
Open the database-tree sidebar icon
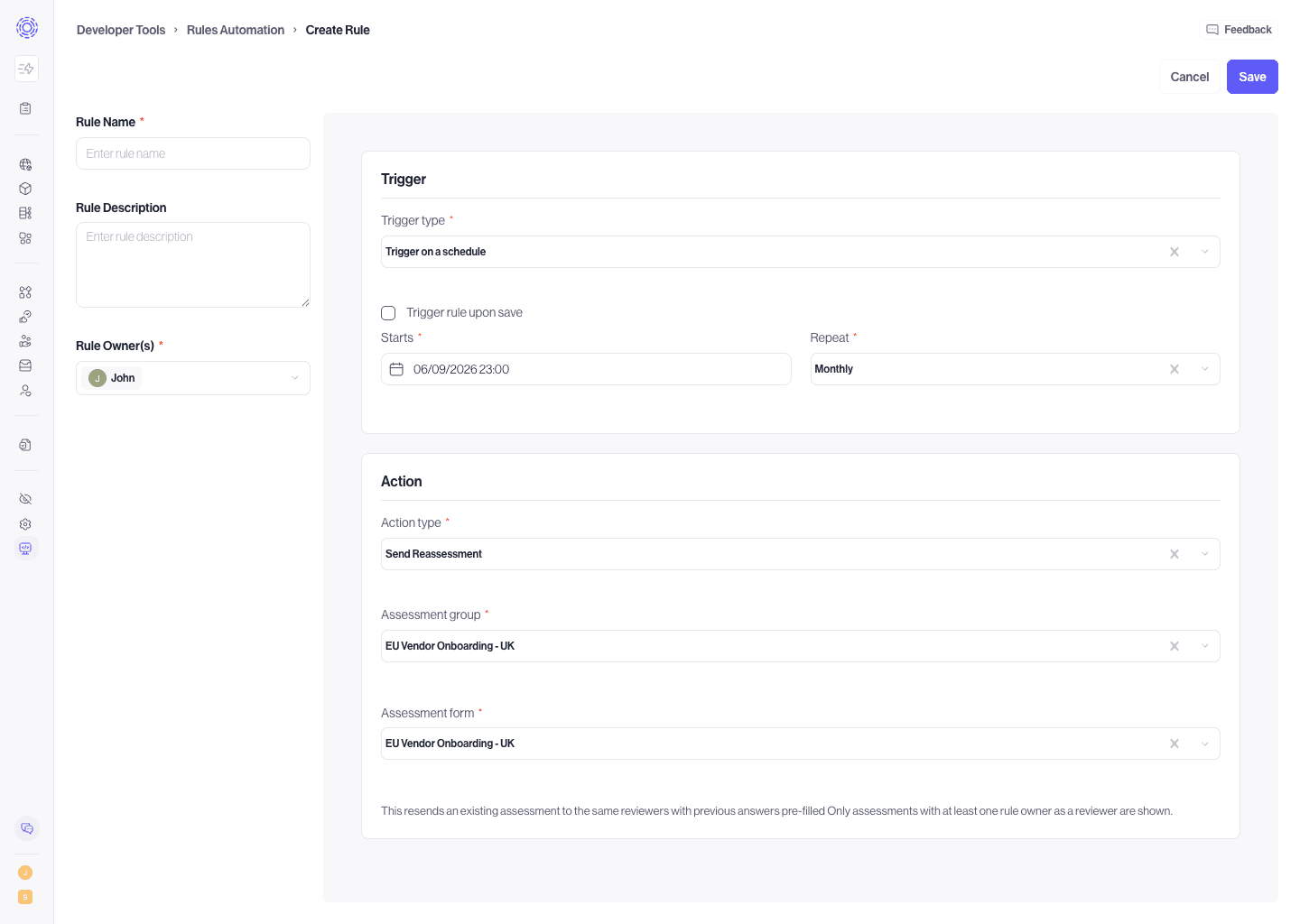click(x=25, y=213)
